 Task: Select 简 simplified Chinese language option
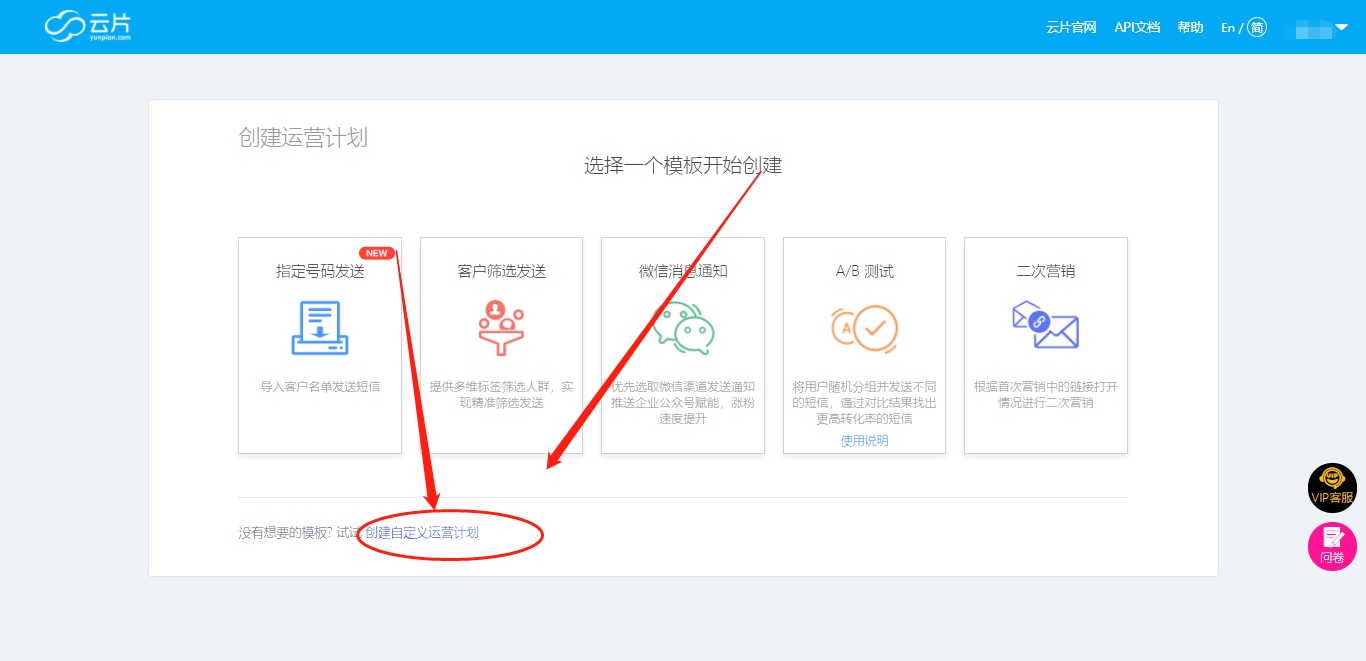coord(1257,28)
